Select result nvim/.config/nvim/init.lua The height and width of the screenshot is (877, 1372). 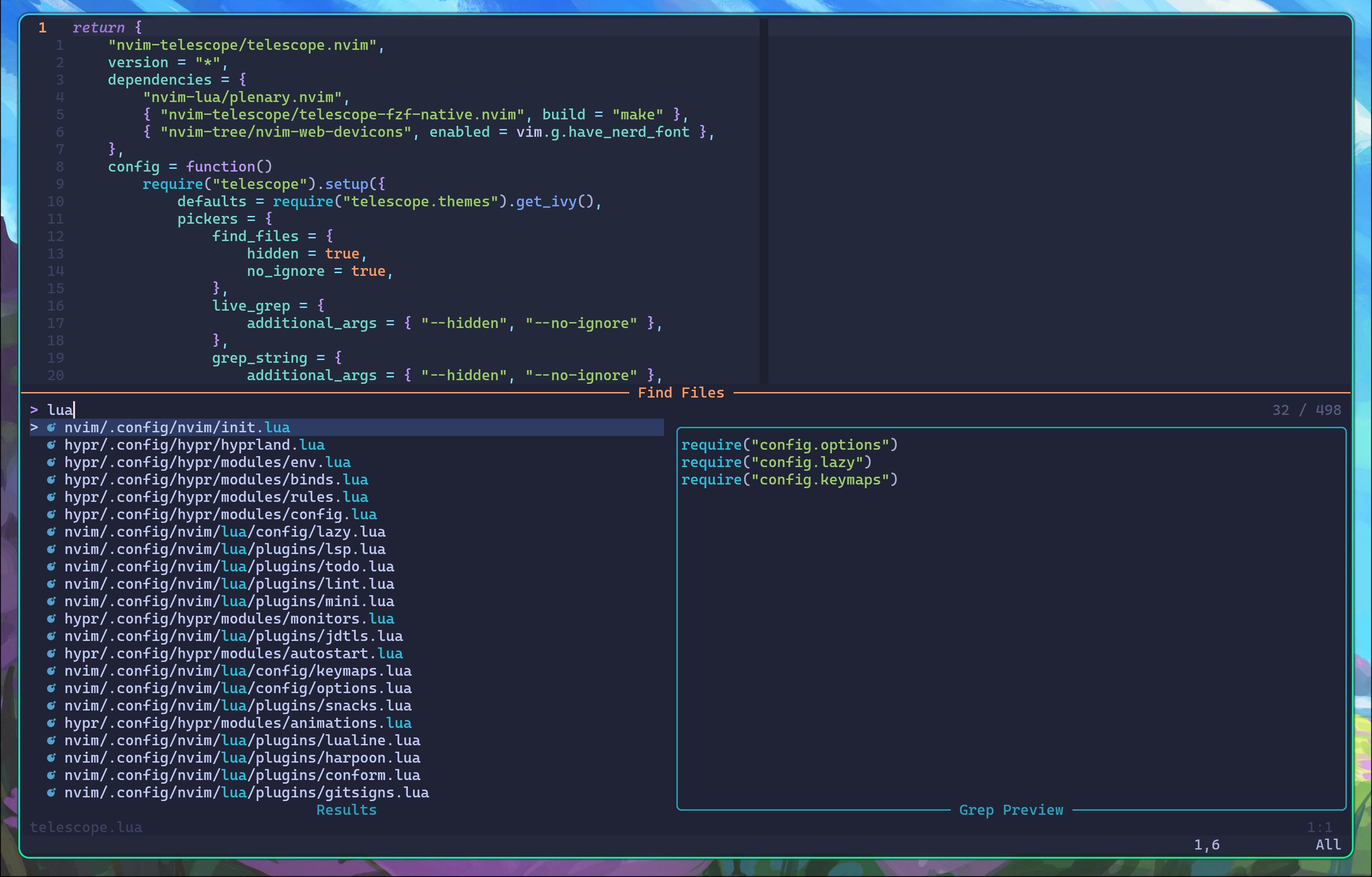347,427
